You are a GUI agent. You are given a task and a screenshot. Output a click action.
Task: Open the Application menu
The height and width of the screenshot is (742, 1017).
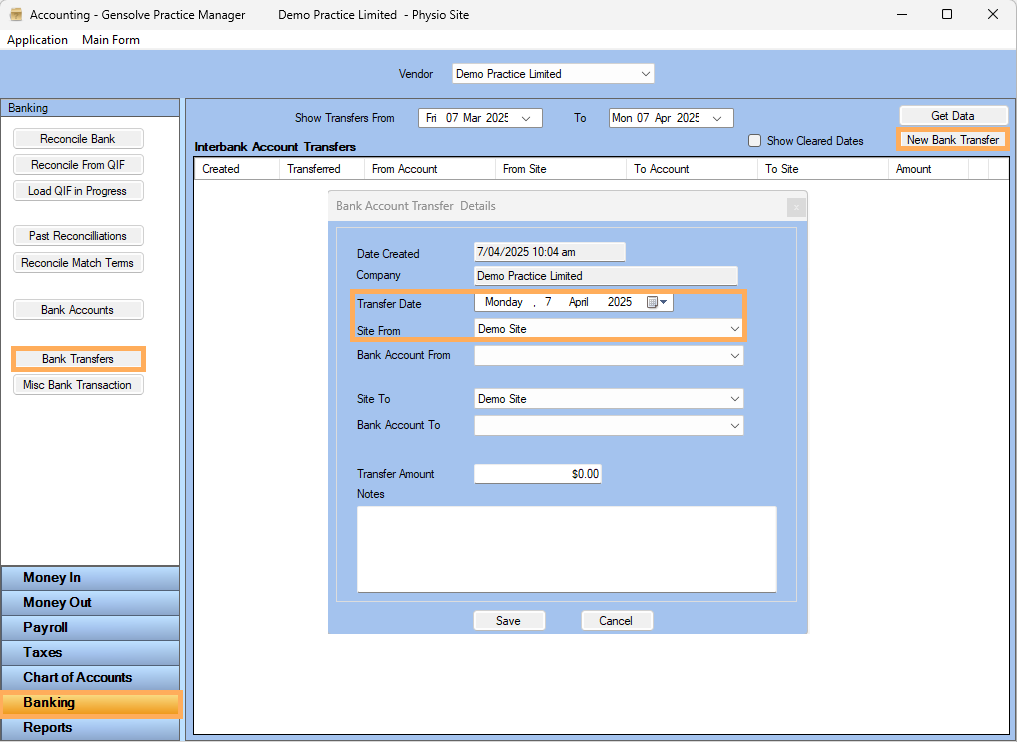(37, 40)
